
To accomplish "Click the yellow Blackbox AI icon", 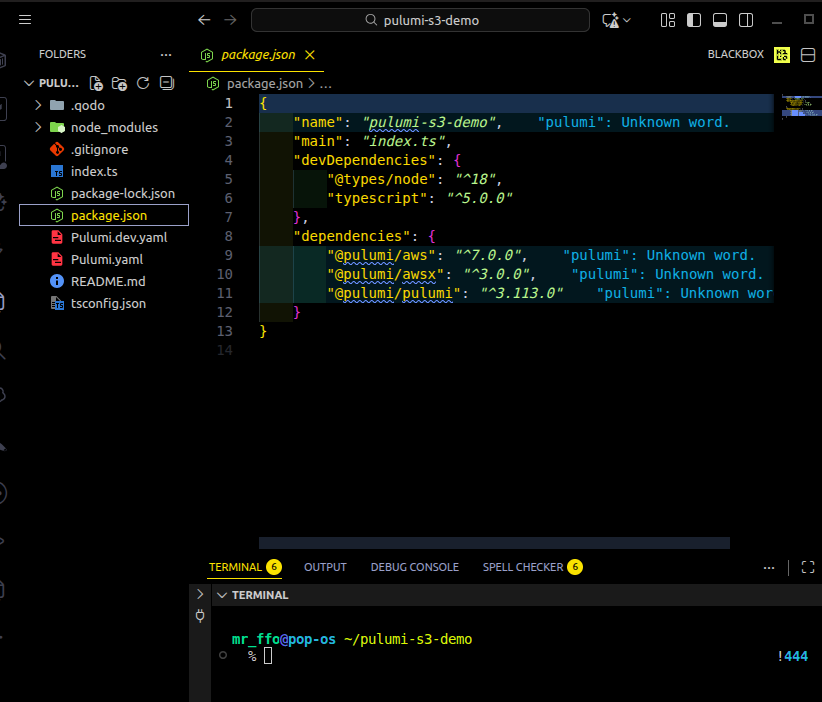I will click(782, 55).
